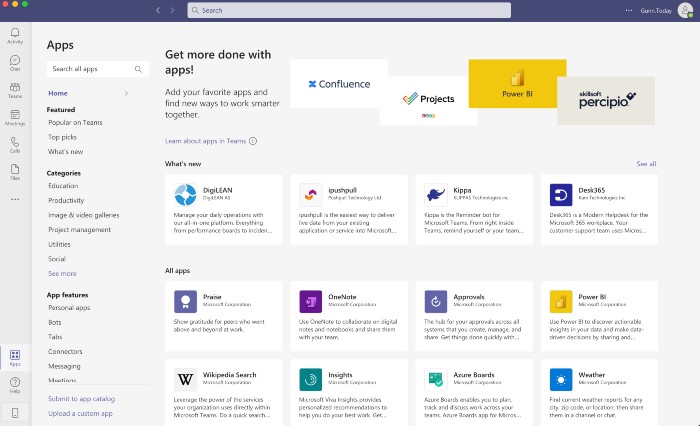Viewport: 700px width, 426px height.
Task: Click See all next to What's new
Action: pos(646,163)
